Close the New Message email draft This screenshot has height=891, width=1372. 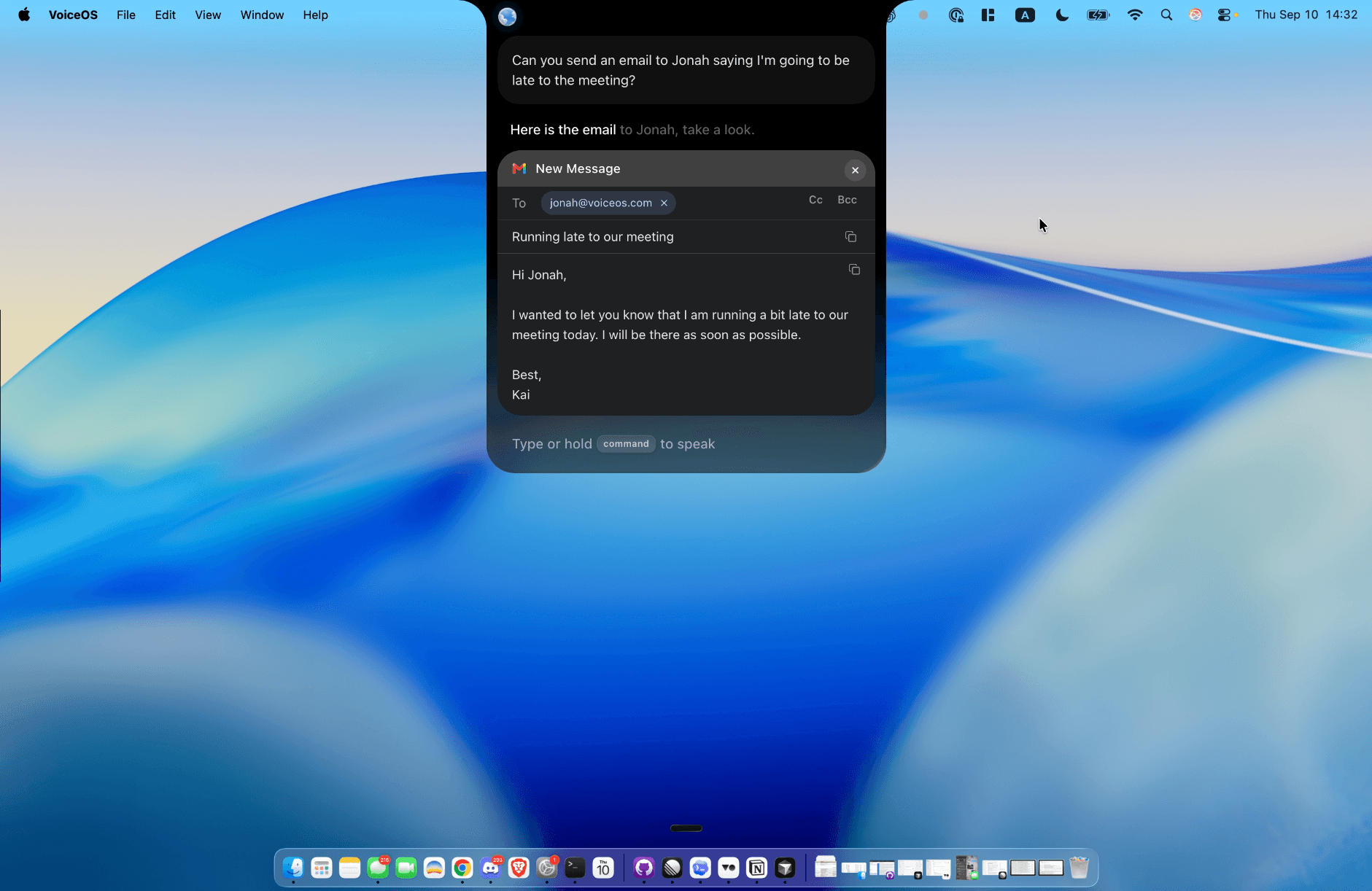pos(855,170)
